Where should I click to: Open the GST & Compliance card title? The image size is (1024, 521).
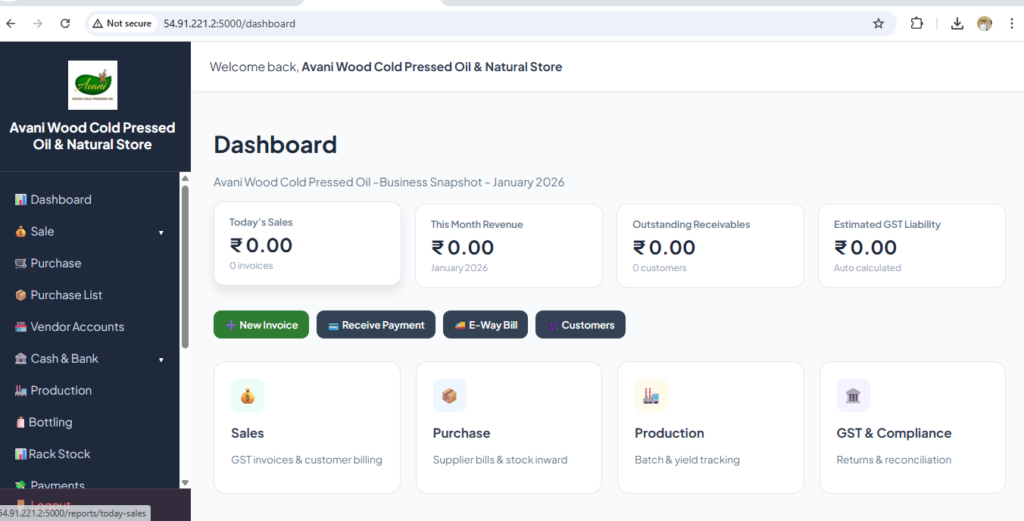(x=894, y=433)
